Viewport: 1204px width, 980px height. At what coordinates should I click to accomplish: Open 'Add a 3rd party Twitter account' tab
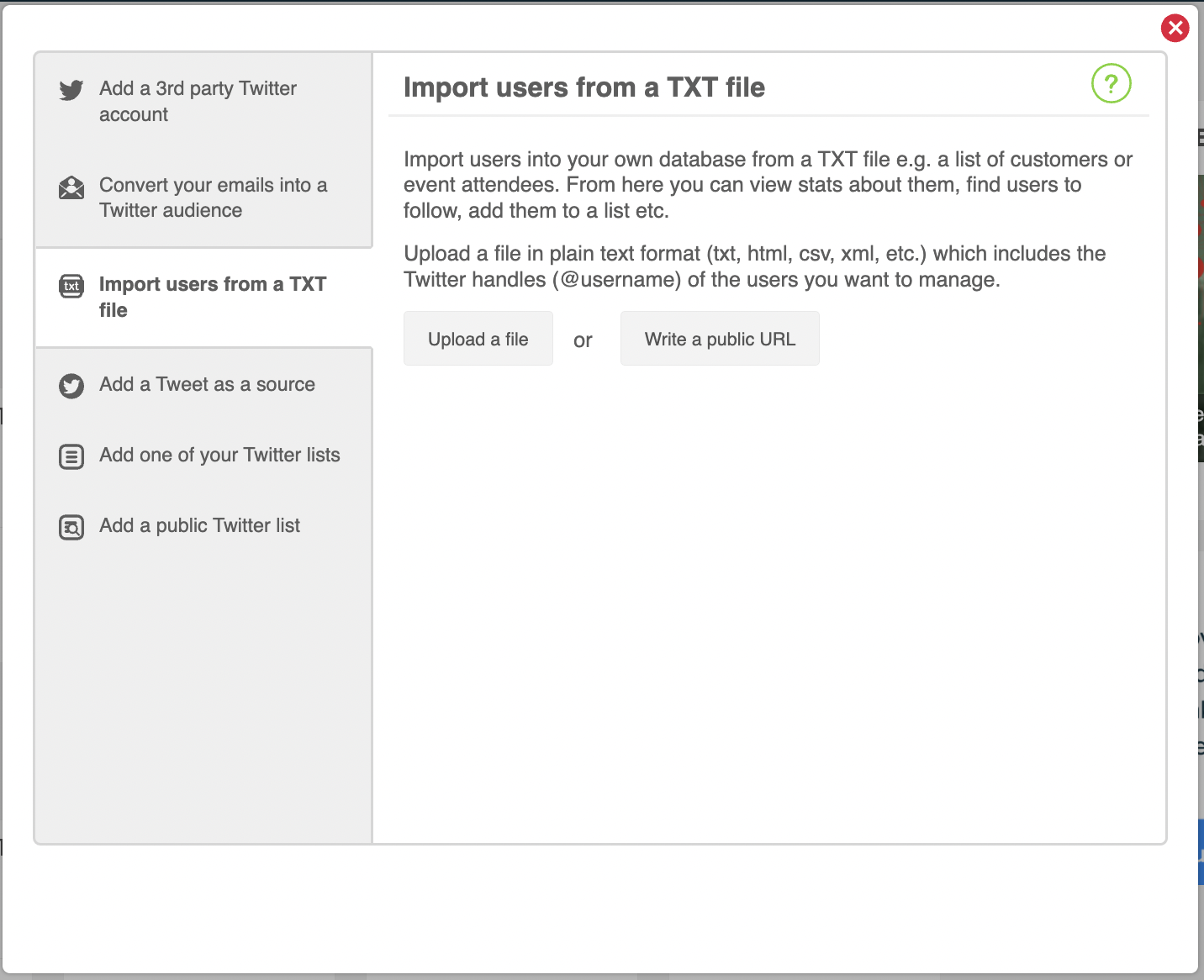point(203,102)
